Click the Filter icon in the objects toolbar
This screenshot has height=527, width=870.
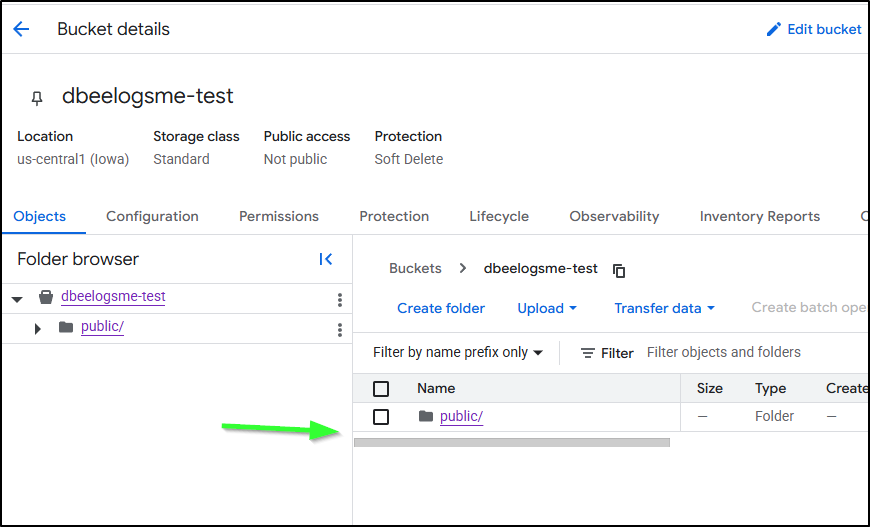[588, 353]
